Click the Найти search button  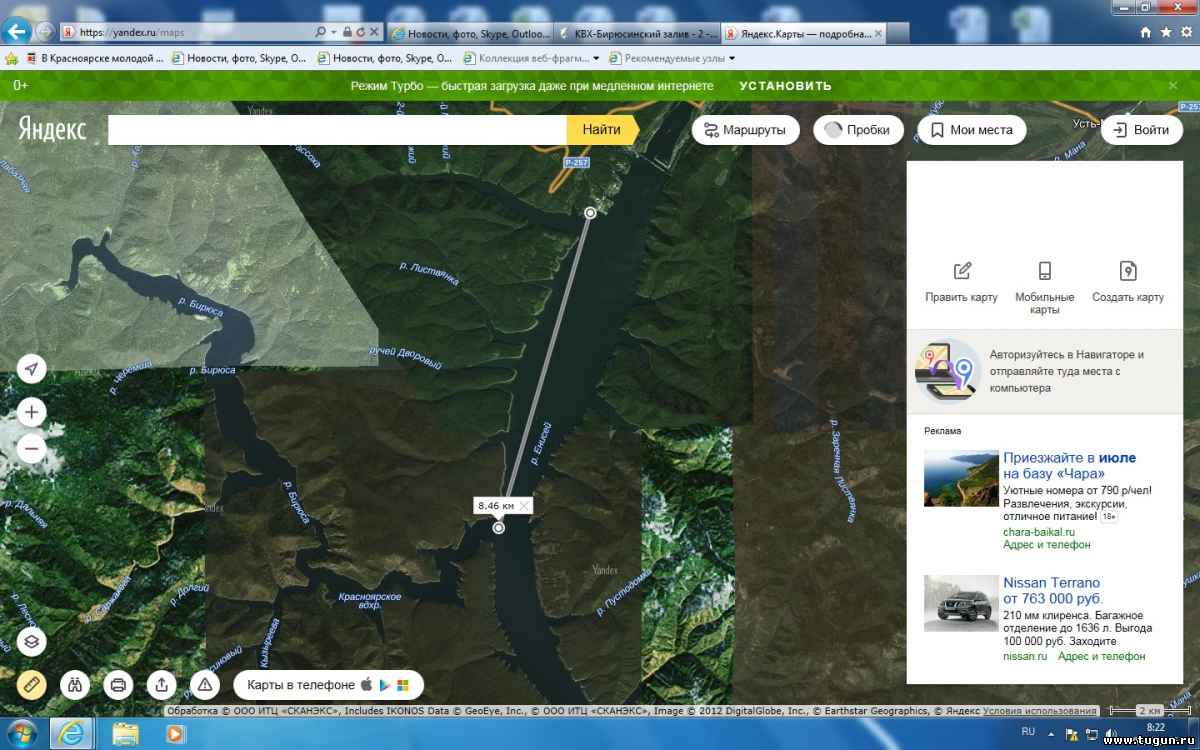[x=602, y=130]
